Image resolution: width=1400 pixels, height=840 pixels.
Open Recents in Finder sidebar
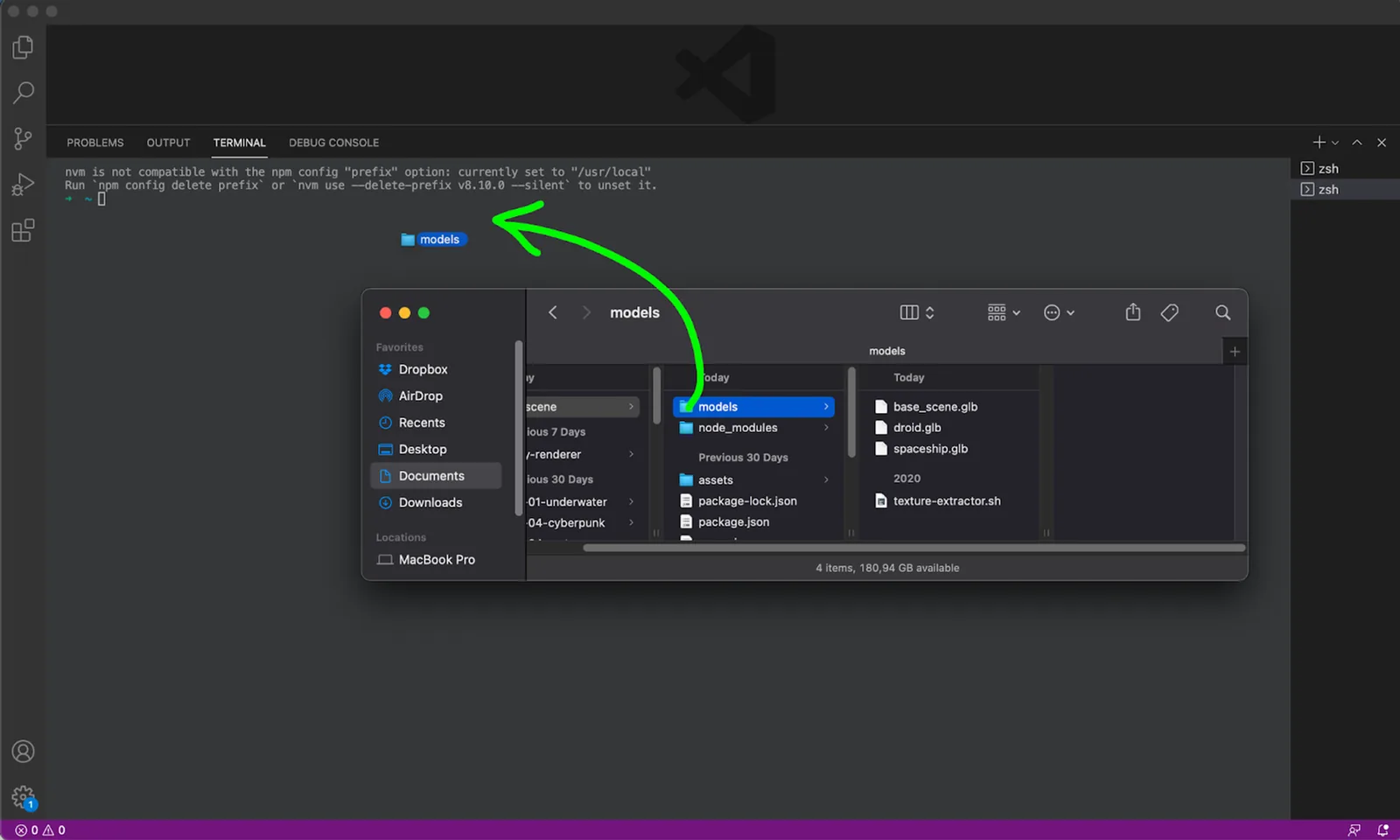436,423
